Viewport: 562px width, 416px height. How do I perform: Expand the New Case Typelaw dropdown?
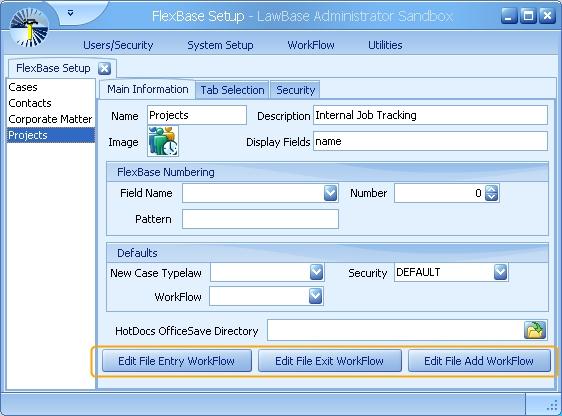[x=316, y=272]
